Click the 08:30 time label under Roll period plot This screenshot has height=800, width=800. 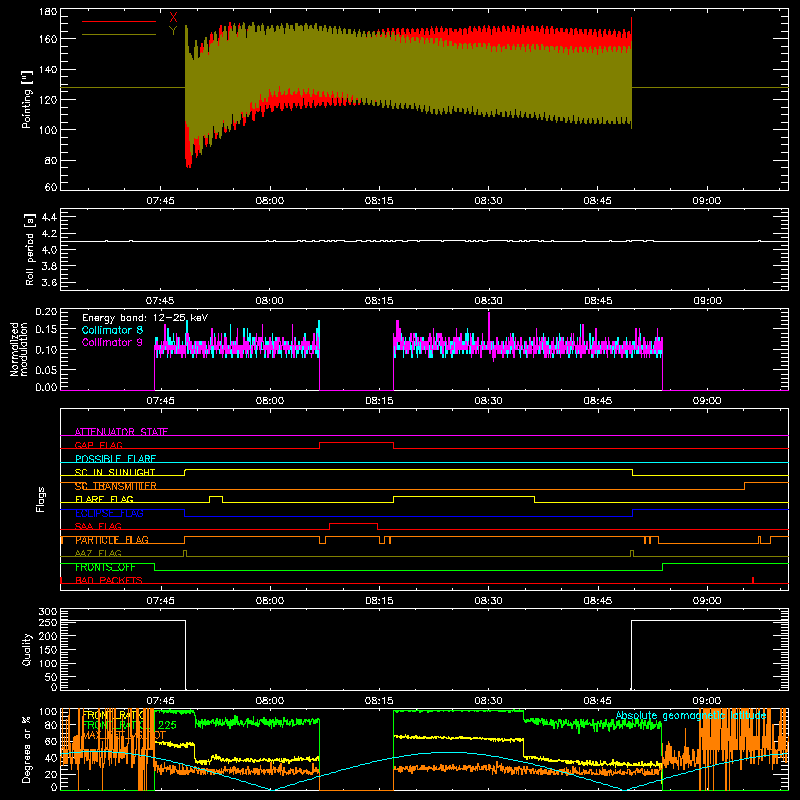[x=488, y=301]
